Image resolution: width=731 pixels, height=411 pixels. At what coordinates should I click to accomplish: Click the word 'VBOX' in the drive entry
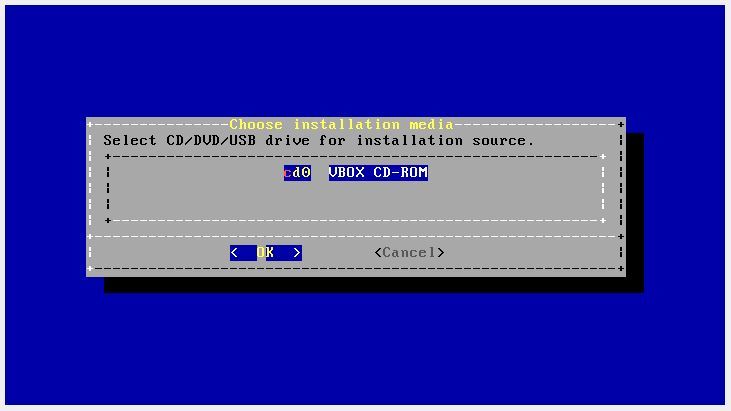coord(346,173)
